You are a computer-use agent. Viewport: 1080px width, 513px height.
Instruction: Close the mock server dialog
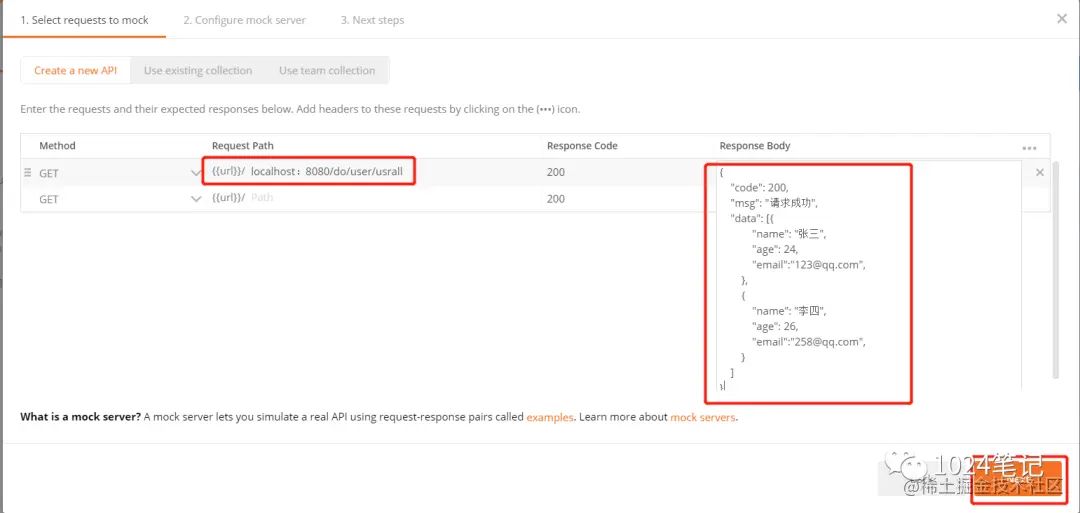1062,19
